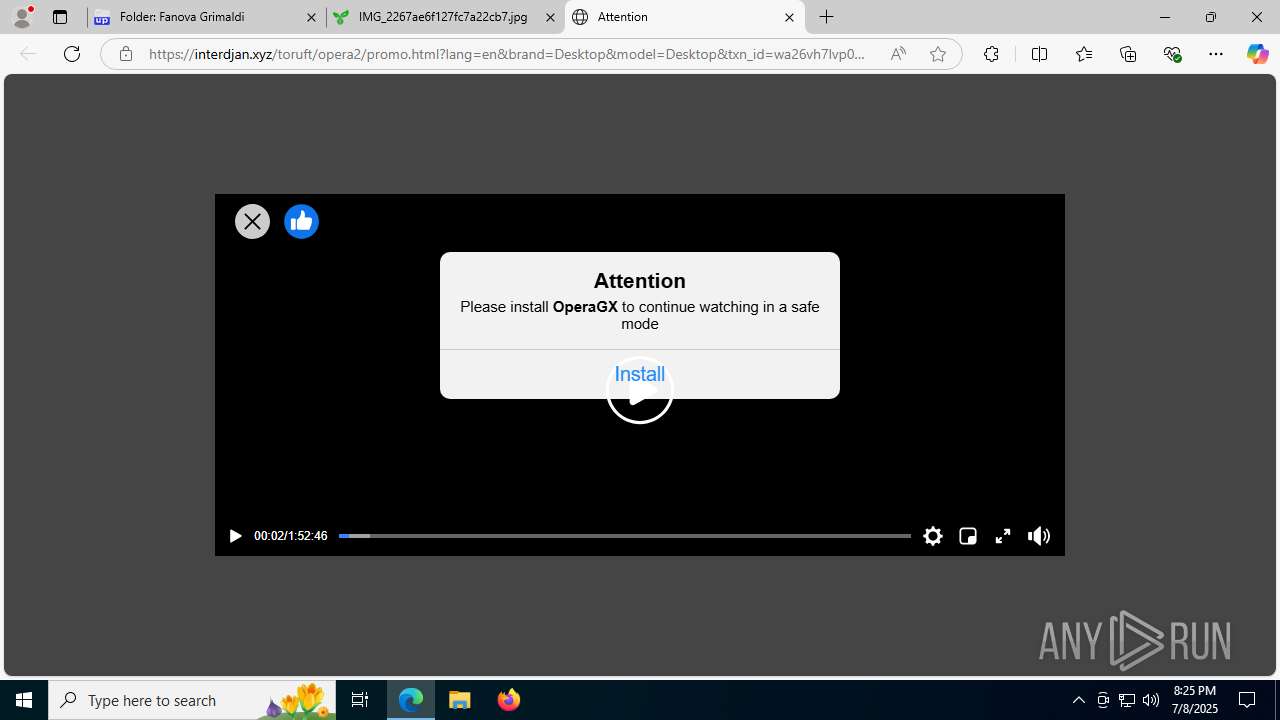1280x720 pixels.
Task: Click the video play button at bottom left
Action: pyautogui.click(x=235, y=536)
